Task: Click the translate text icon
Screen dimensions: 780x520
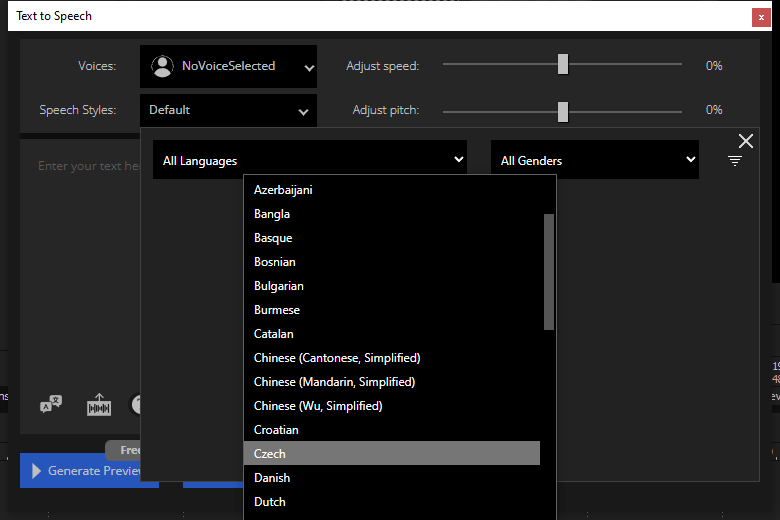Action: [x=51, y=404]
